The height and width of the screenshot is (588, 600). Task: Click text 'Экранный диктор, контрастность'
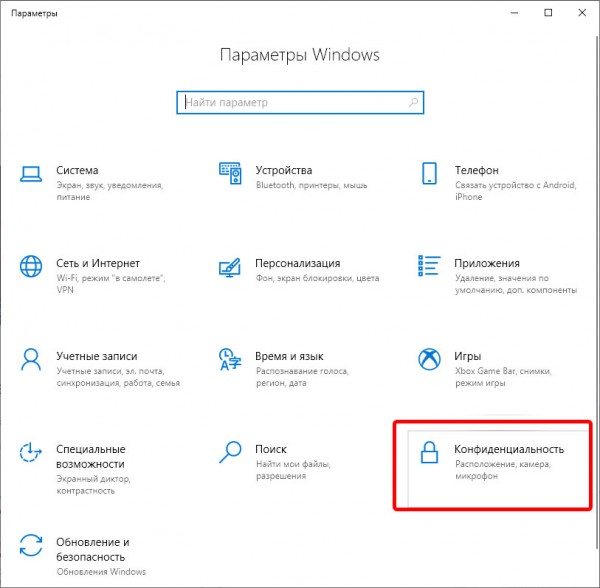[93, 485]
